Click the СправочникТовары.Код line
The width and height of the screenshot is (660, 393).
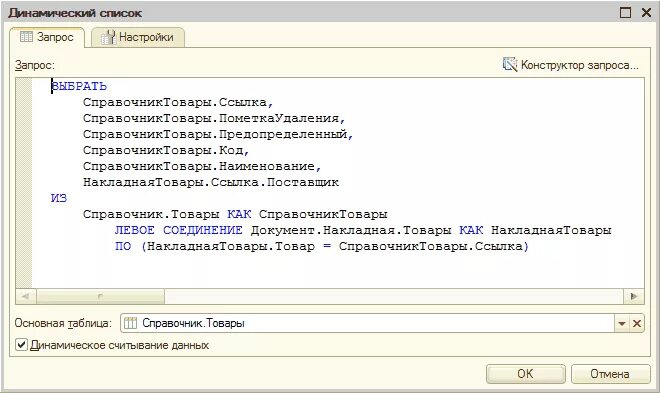click(166, 150)
